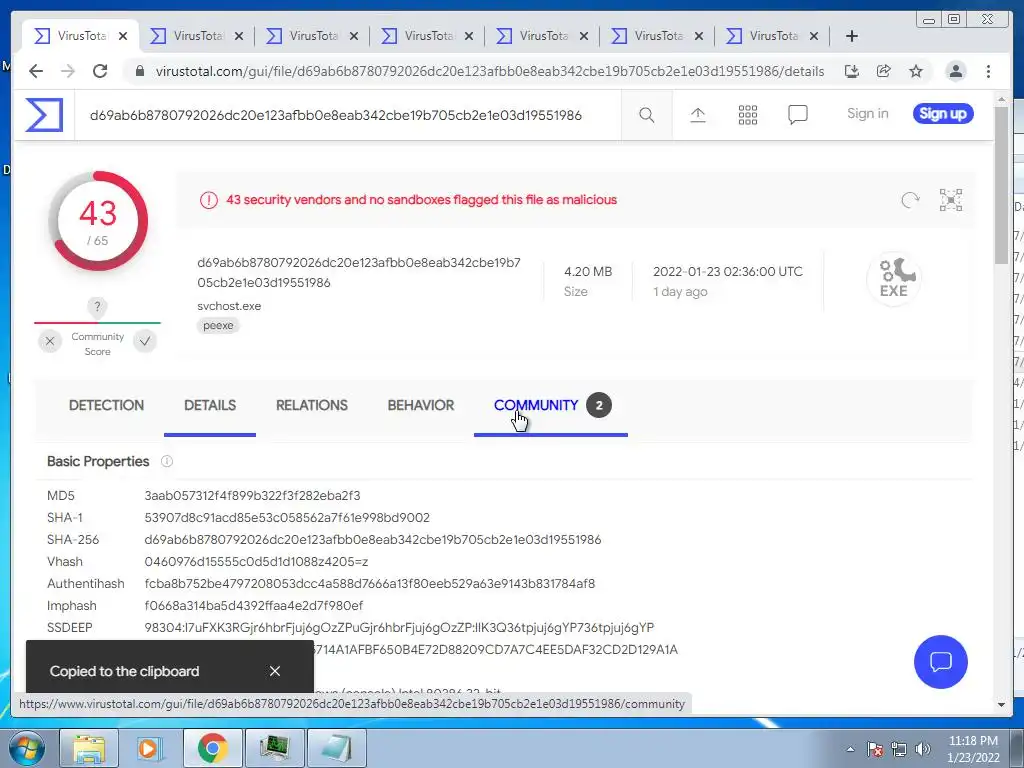The image size is (1024, 768).
Task: Click the volume speaker tray icon
Action: (x=922, y=749)
